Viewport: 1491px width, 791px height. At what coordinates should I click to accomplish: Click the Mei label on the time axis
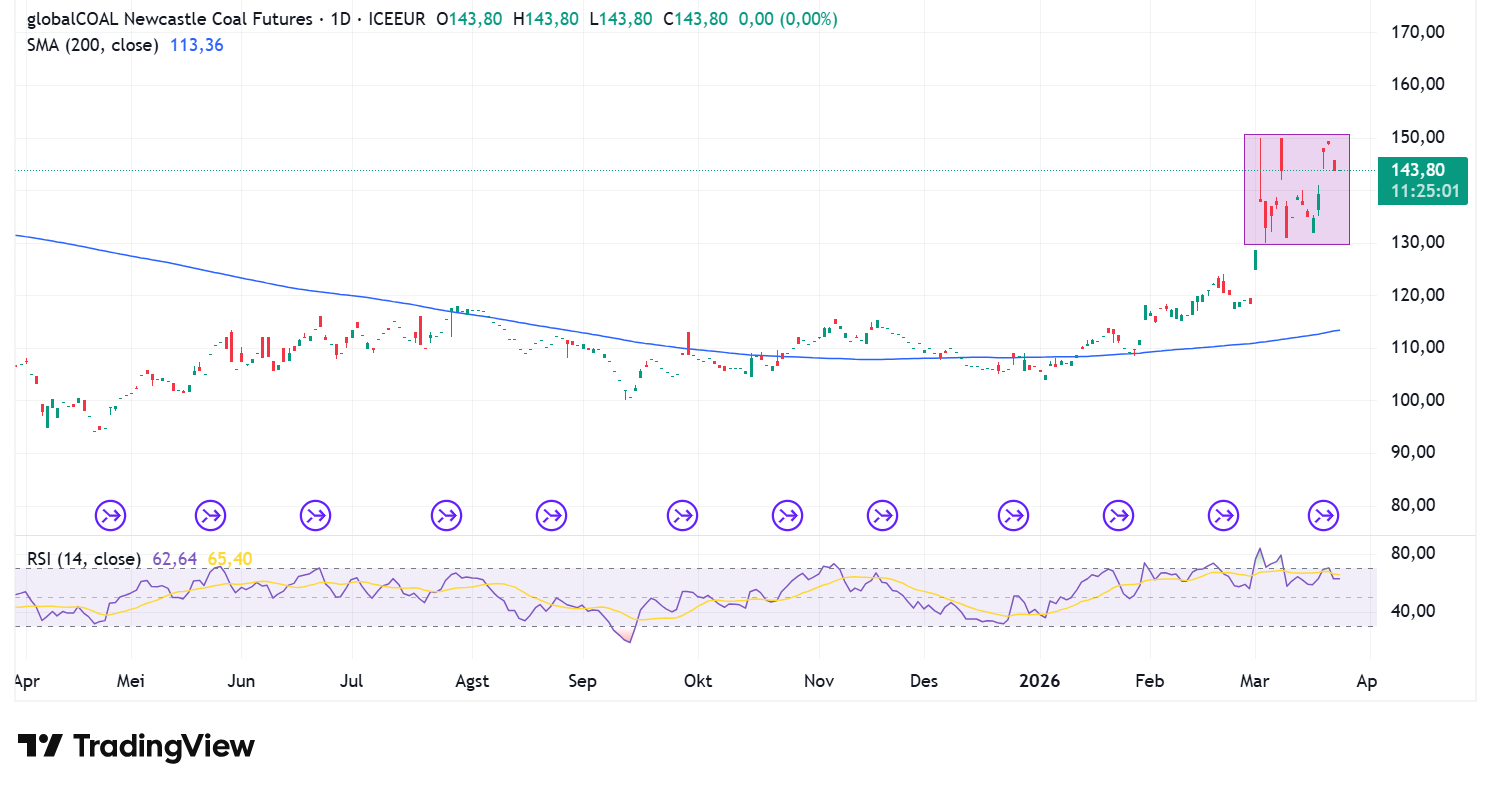(x=131, y=681)
